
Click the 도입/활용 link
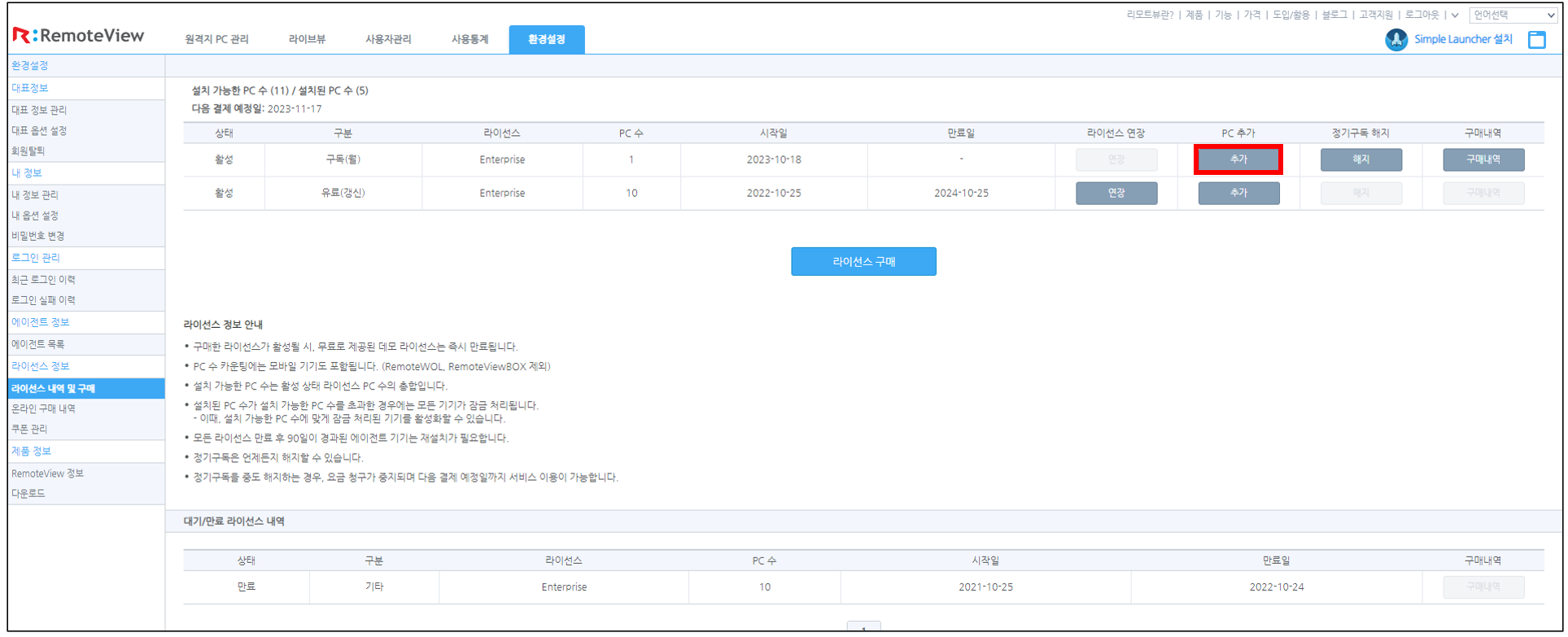click(x=1291, y=15)
